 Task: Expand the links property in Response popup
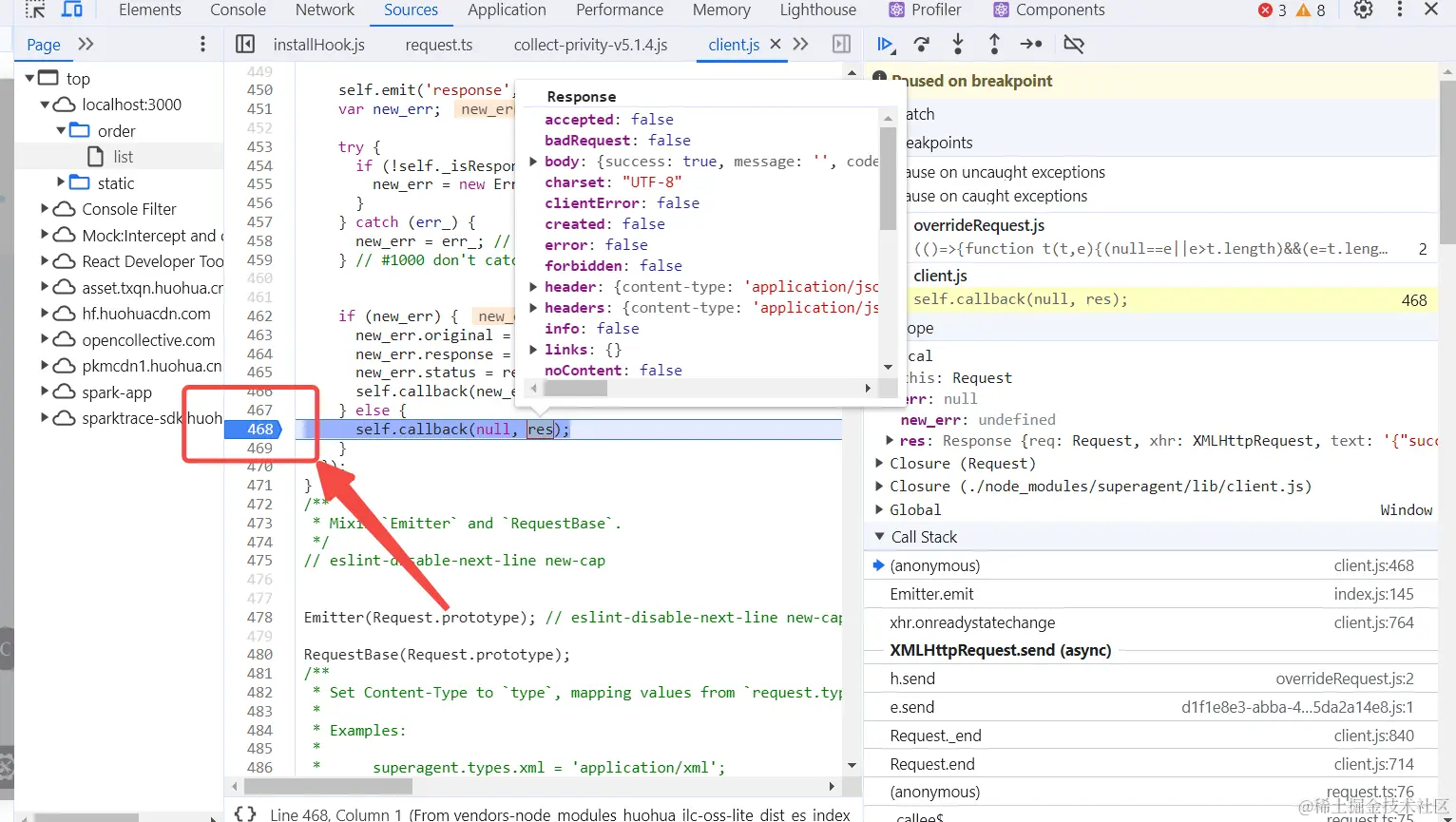coord(534,350)
